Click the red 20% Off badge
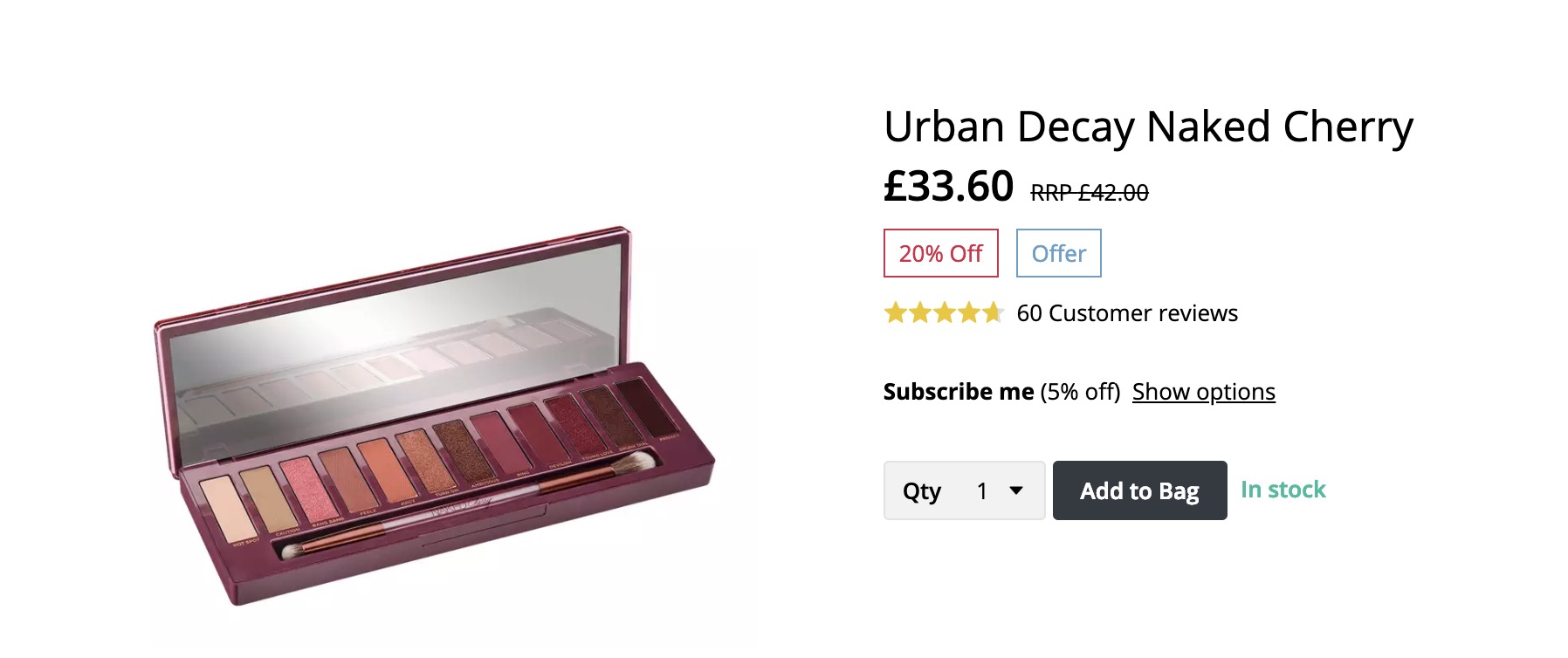The image size is (1568, 658). pos(940,253)
